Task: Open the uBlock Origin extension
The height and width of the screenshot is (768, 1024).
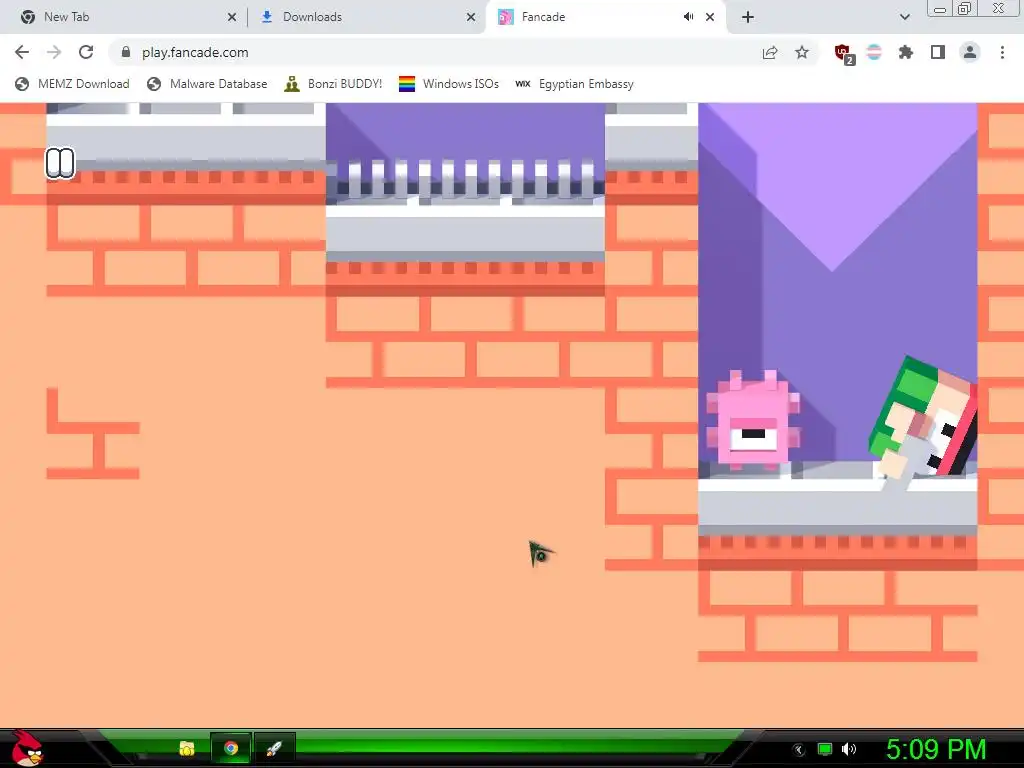Action: pos(844,54)
